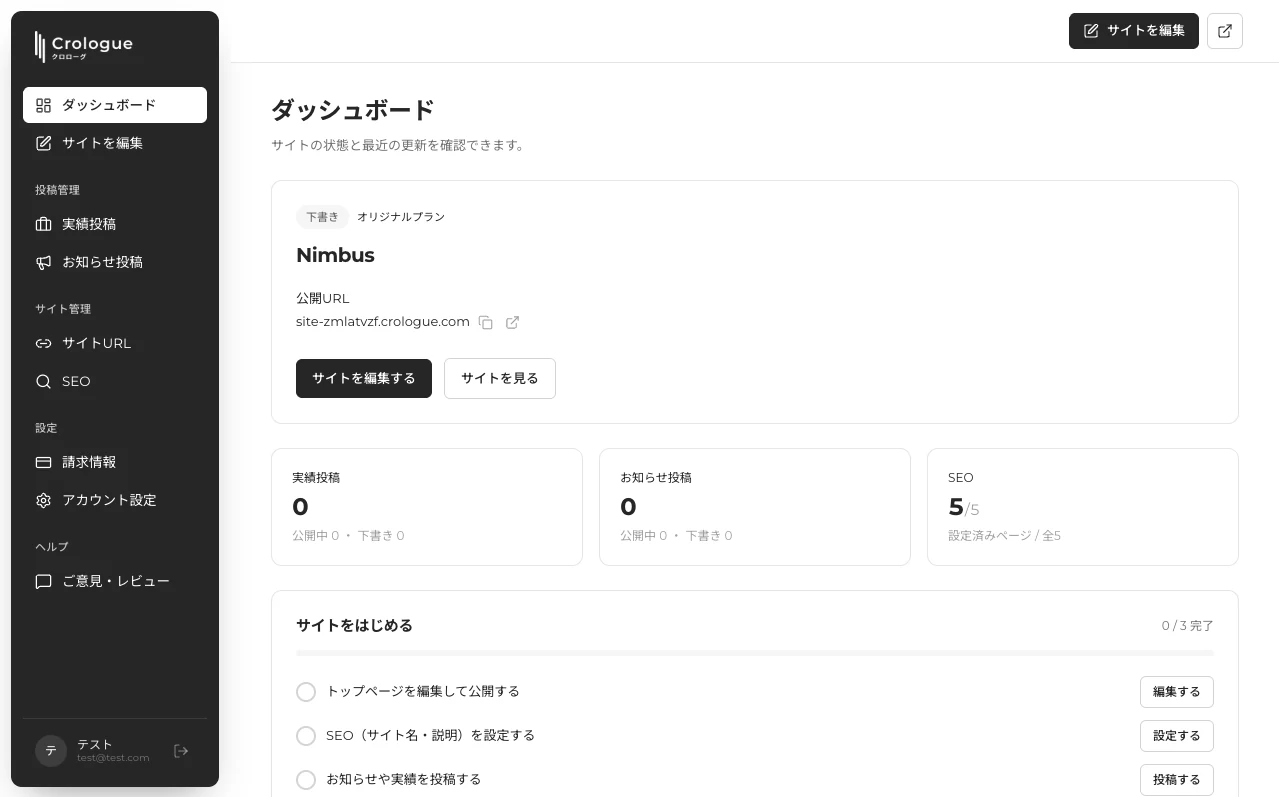Click the logout icon beside the user name
This screenshot has width=1279, height=797.
181,751
